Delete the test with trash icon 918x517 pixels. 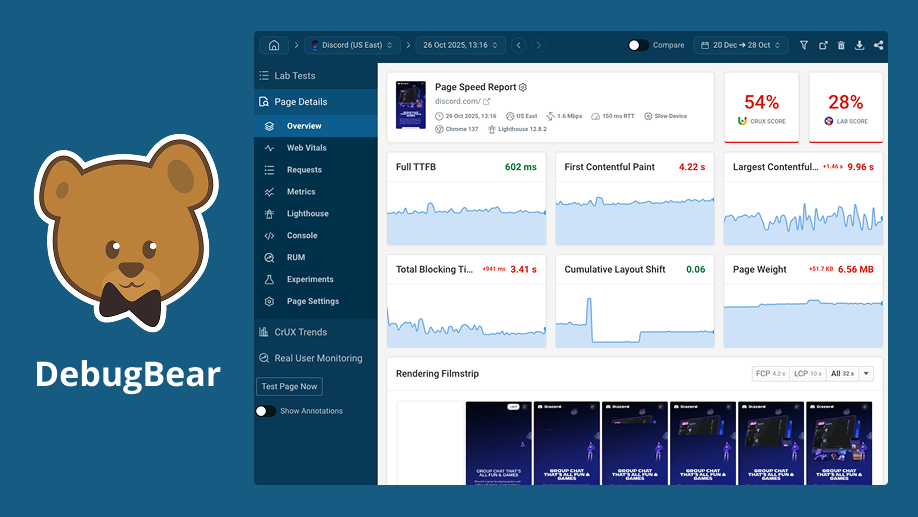pyautogui.click(x=841, y=45)
